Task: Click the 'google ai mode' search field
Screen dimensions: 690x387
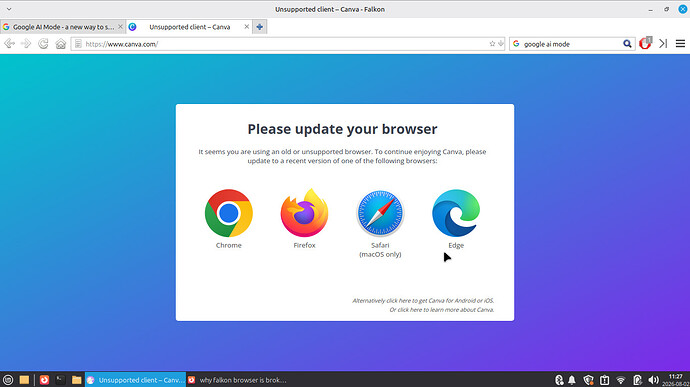Action: [571, 44]
